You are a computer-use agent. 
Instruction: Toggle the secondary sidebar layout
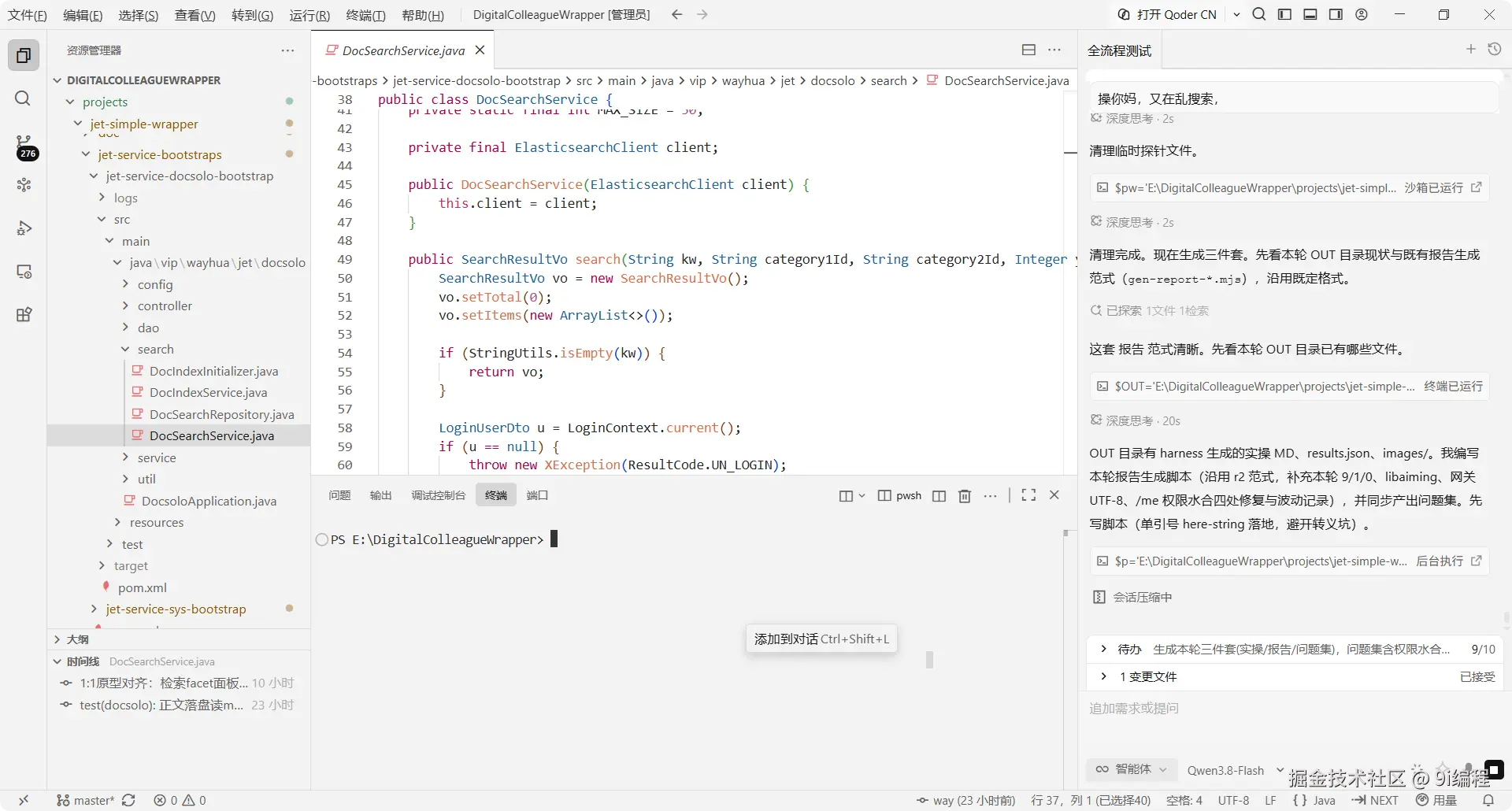pos(1336,14)
